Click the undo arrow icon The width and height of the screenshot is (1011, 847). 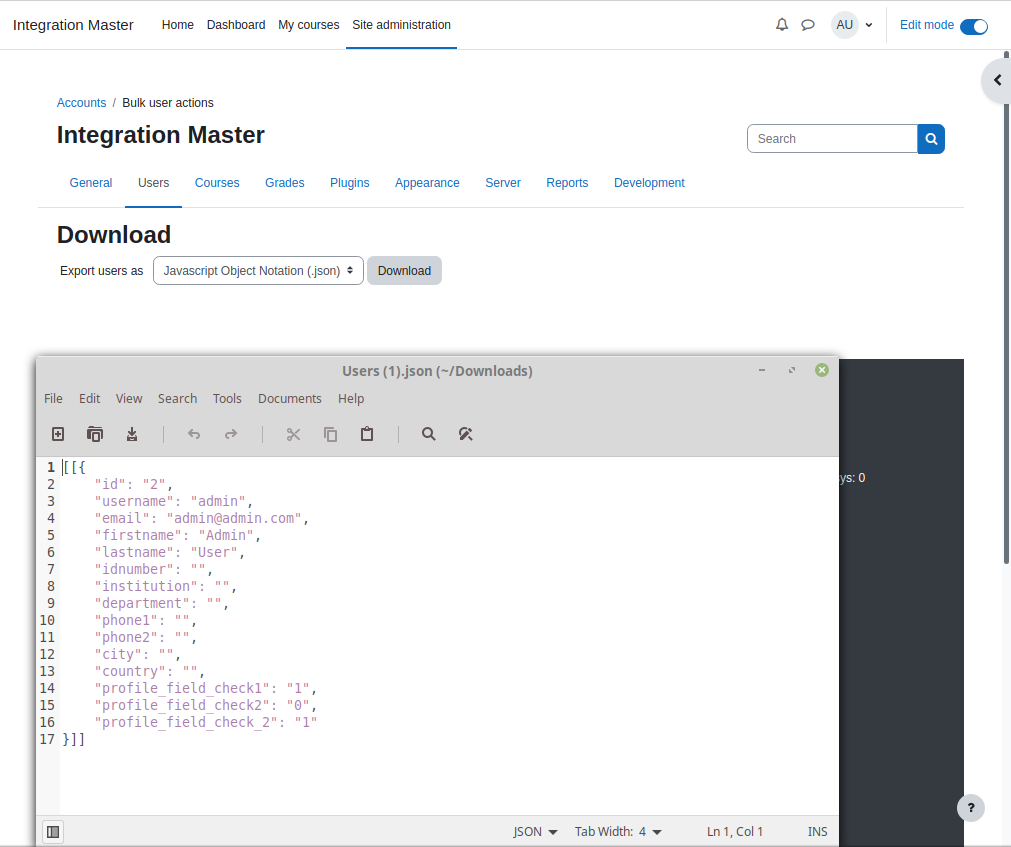click(x=194, y=434)
